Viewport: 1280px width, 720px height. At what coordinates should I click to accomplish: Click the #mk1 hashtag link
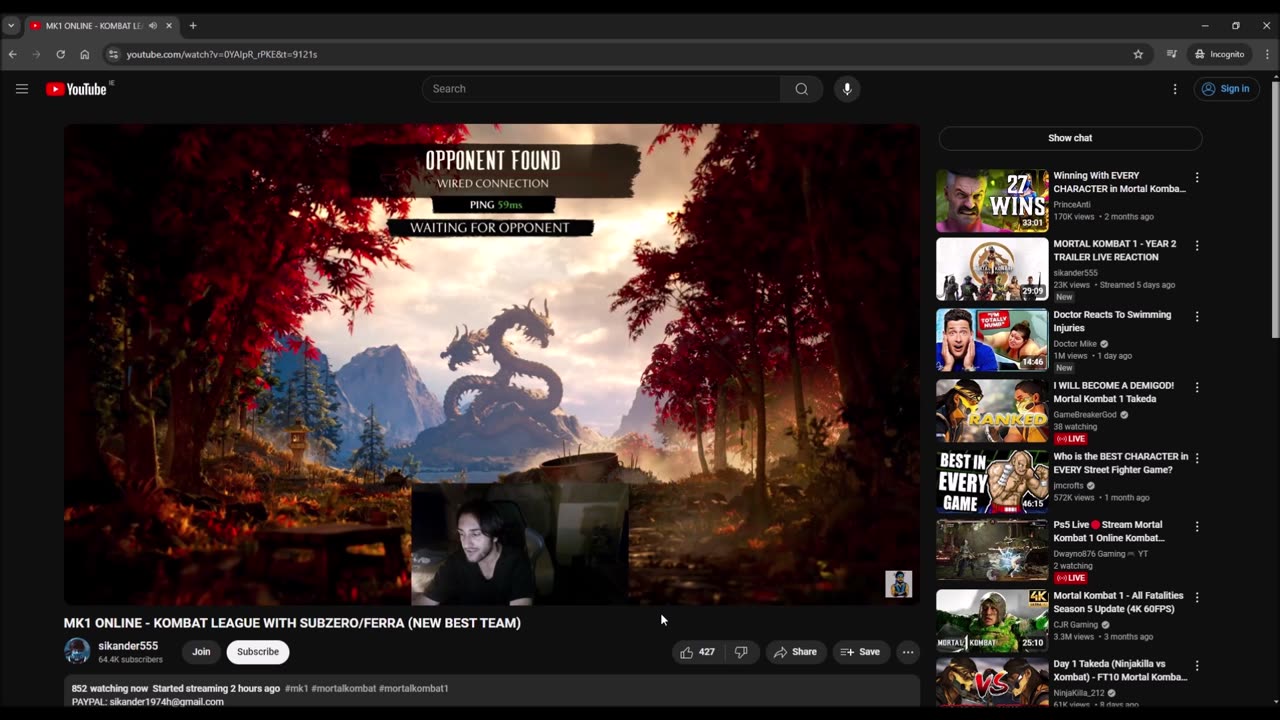point(297,688)
